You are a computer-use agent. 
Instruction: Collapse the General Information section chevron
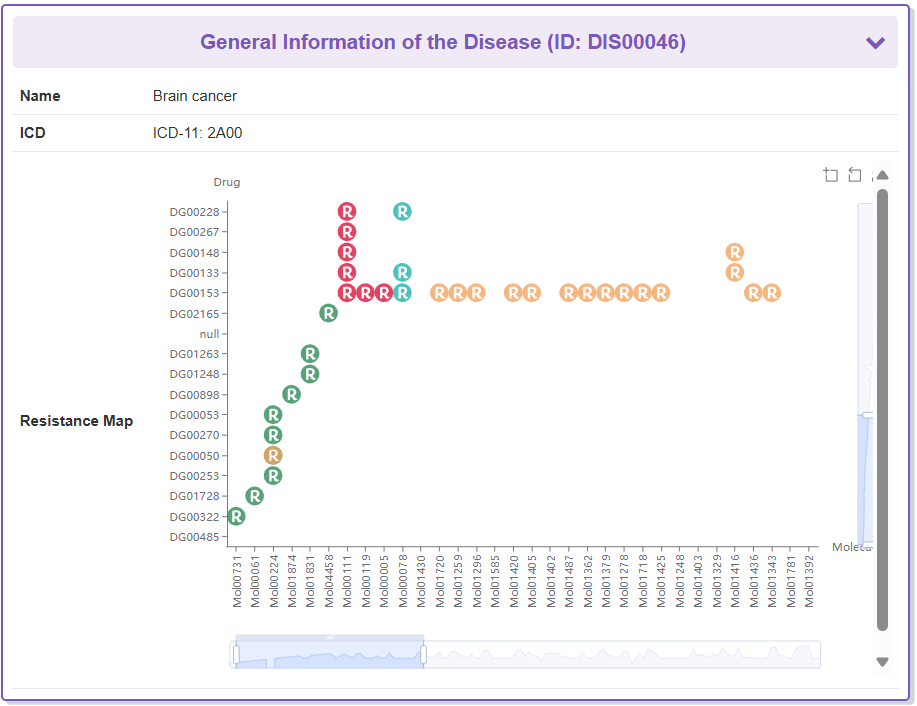point(875,42)
